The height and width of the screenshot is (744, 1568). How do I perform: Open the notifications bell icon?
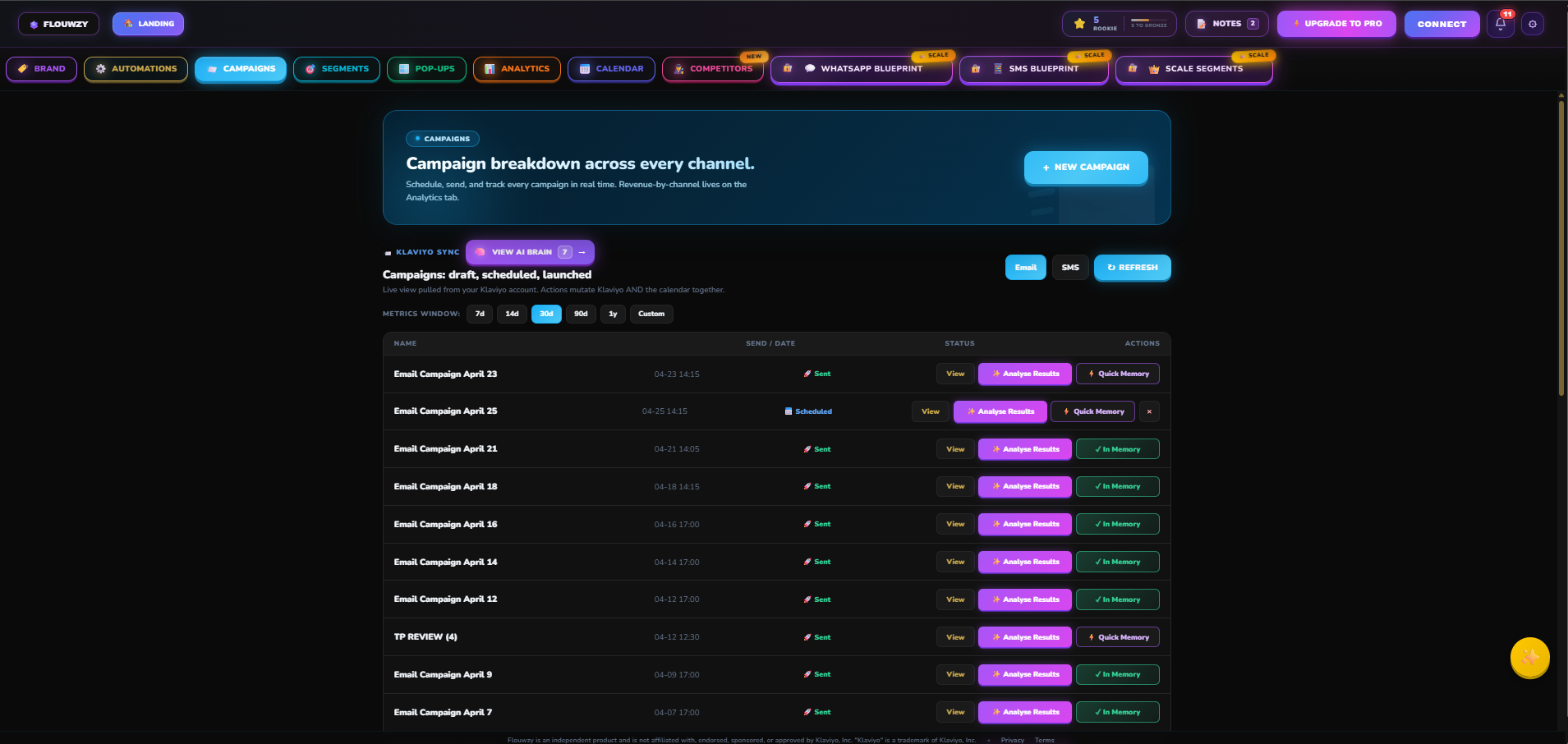pos(1500,24)
